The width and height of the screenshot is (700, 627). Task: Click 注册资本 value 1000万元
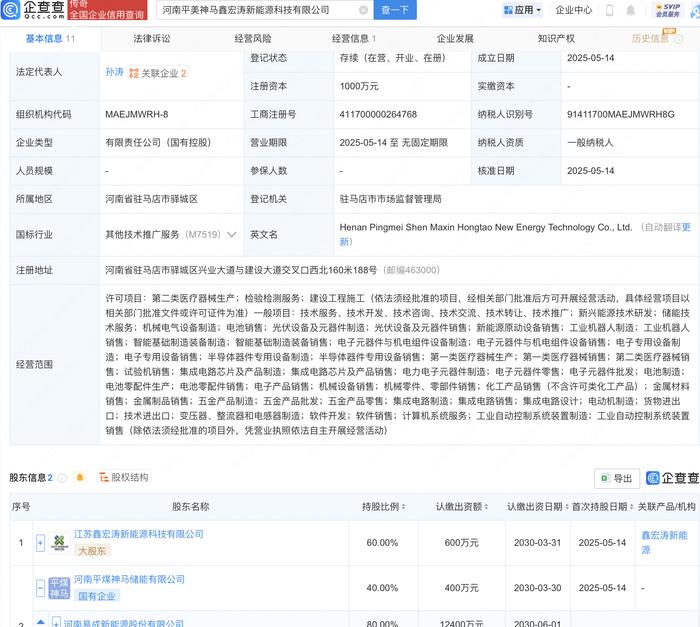(358, 86)
